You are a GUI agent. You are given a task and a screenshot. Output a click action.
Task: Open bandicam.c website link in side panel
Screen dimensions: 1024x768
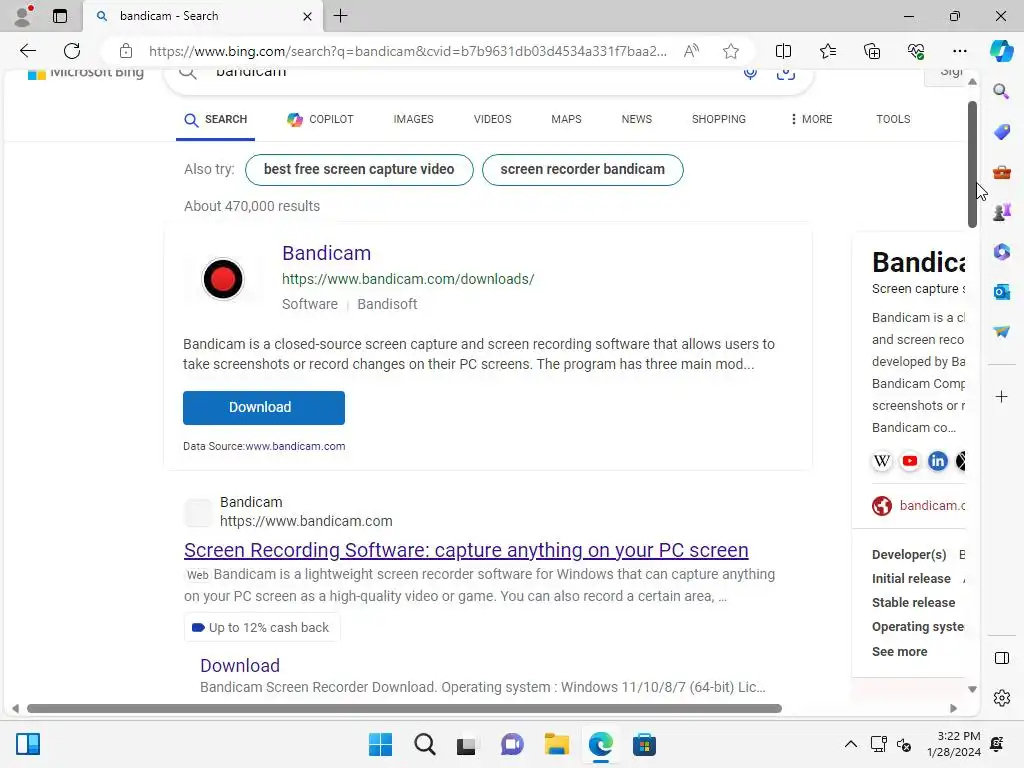932,505
